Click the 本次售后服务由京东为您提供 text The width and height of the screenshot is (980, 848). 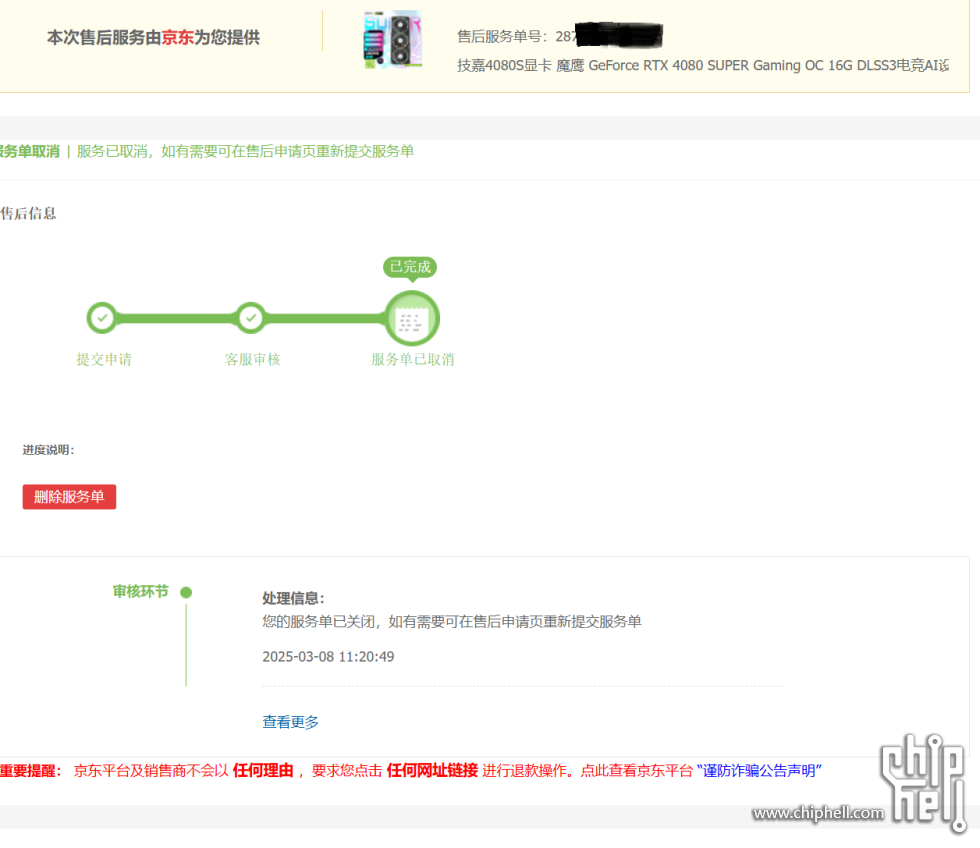(x=153, y=37)
